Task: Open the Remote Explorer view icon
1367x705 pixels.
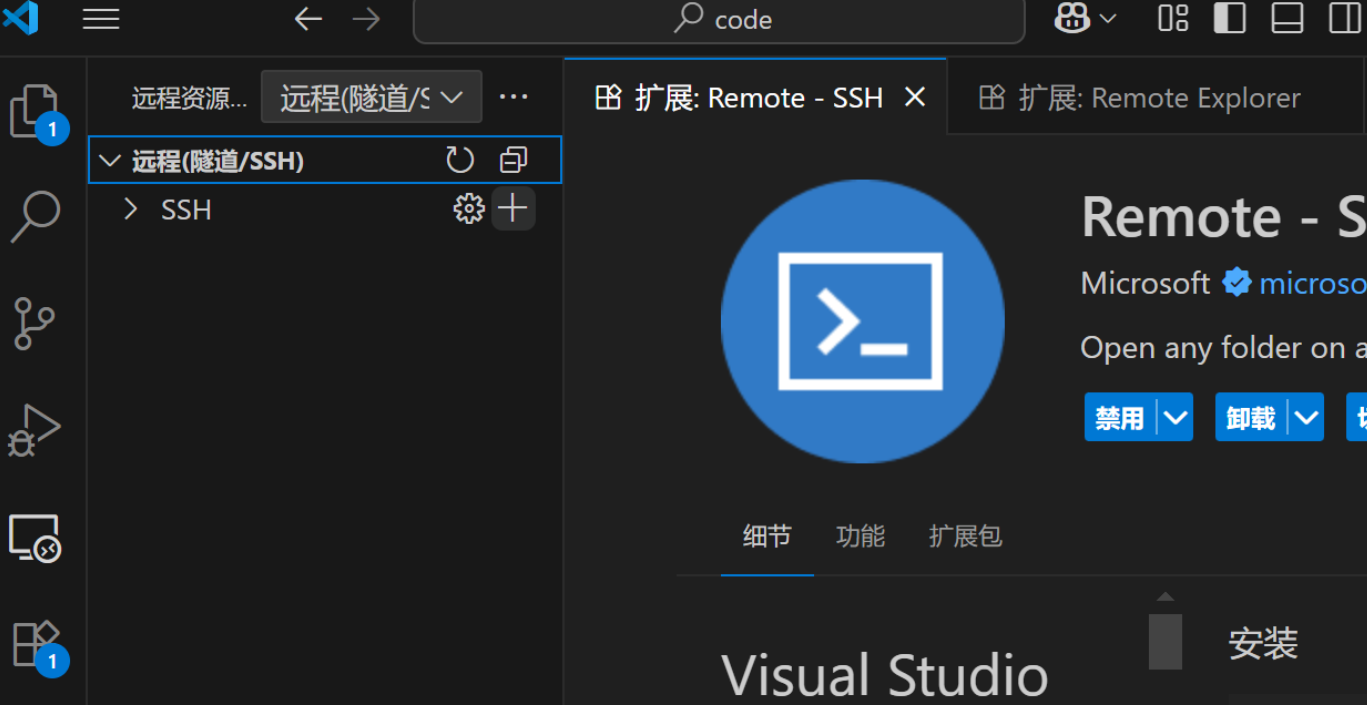Action: (35, 539)
